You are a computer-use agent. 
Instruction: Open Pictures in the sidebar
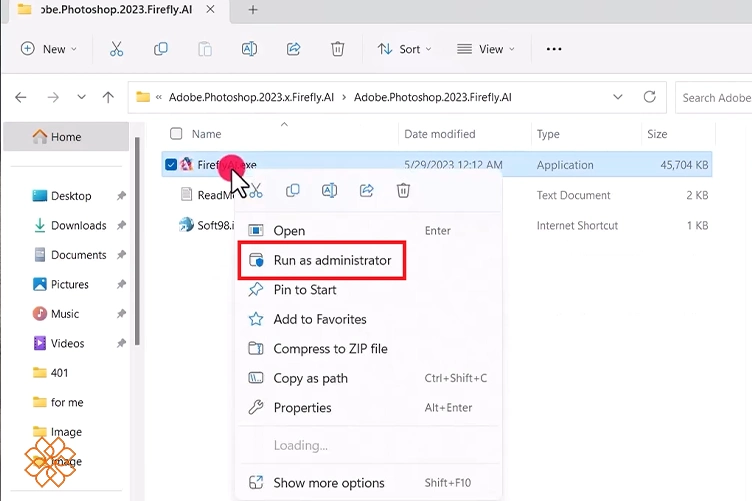coord(70,284)
